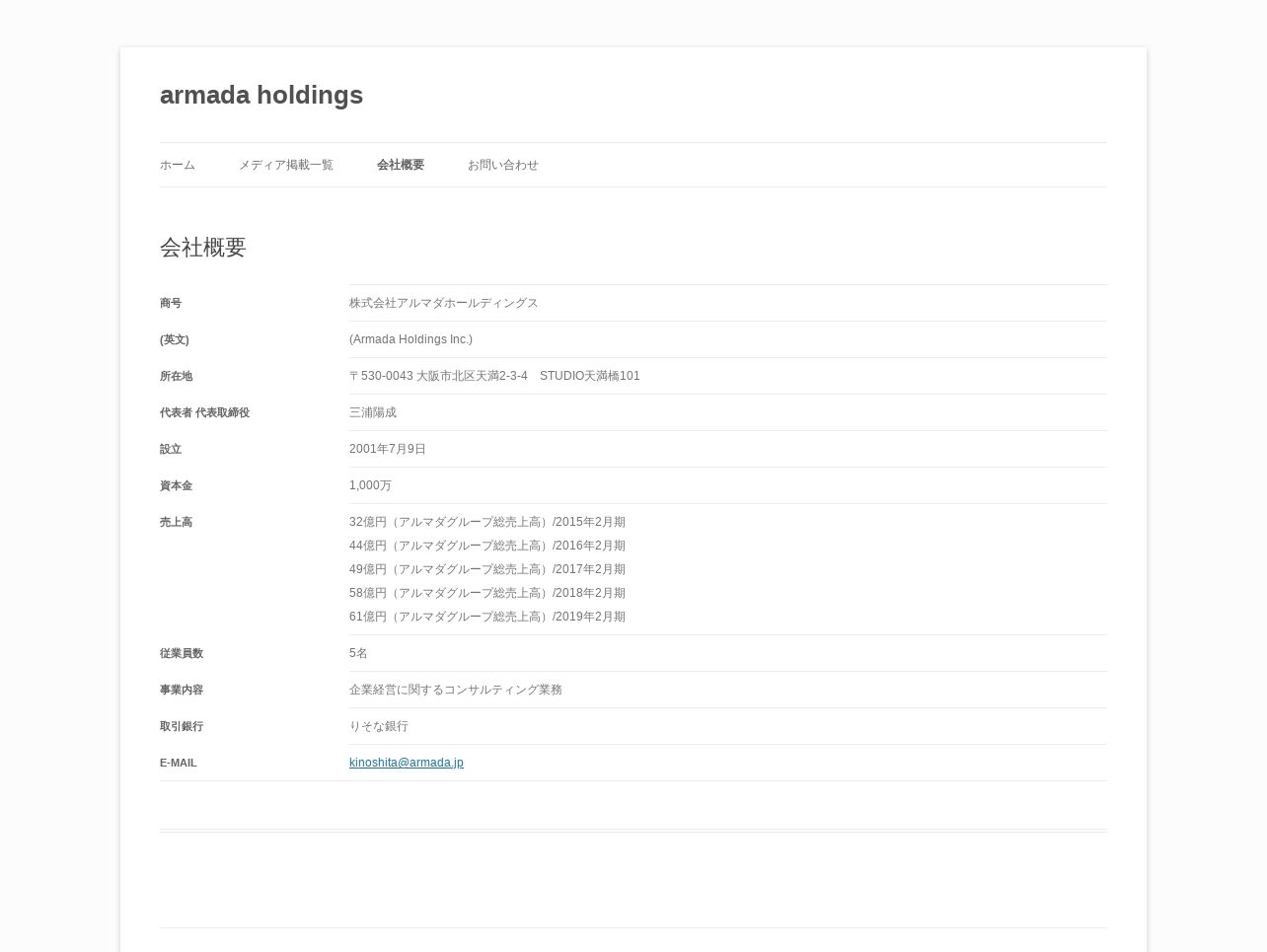1267x952 pixels.
Task: Click the 所在地 row label
Action: click(x=177, y=376)
